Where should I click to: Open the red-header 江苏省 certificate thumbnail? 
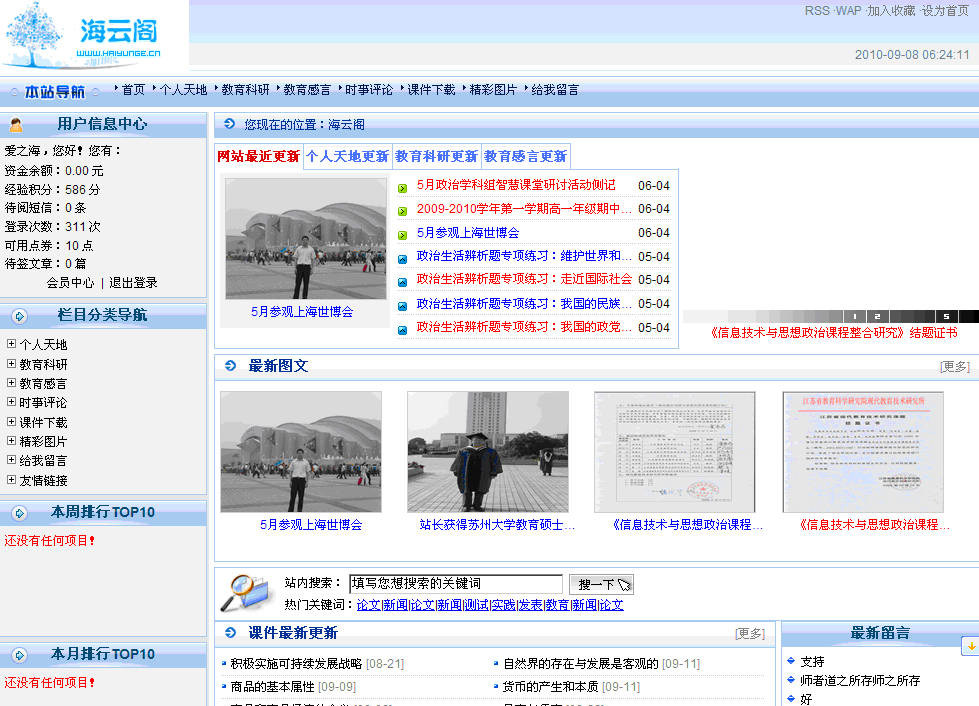(863, 452)
